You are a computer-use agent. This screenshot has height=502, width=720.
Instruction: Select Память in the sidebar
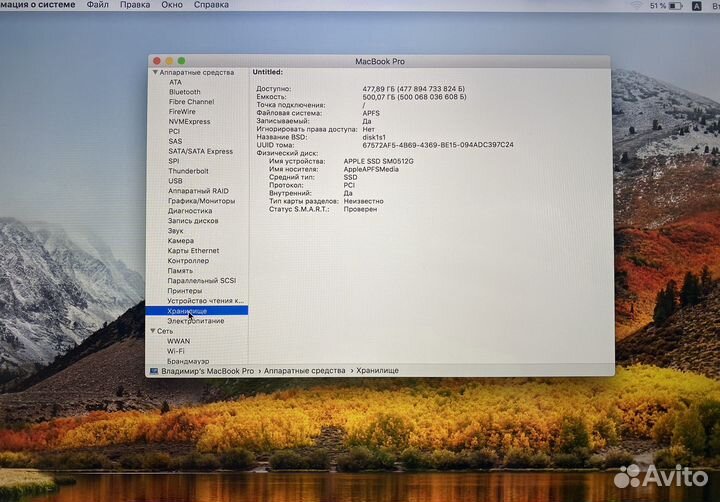(180, 271)
